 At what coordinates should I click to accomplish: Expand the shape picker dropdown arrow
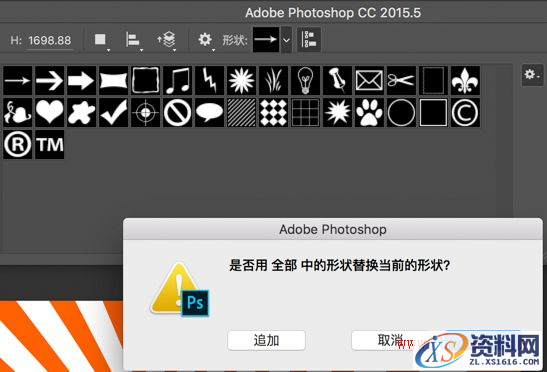click(286, 40)
